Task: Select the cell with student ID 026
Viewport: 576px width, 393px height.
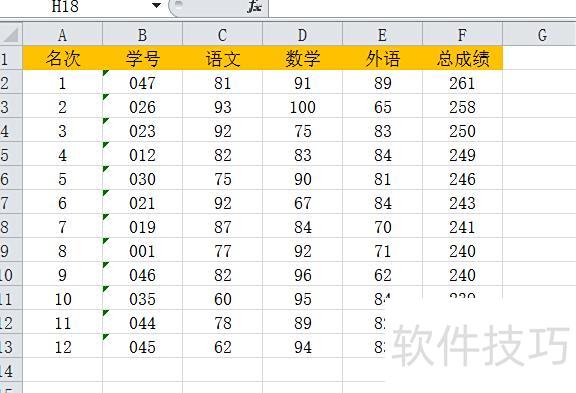Action: tap(143, 107)
